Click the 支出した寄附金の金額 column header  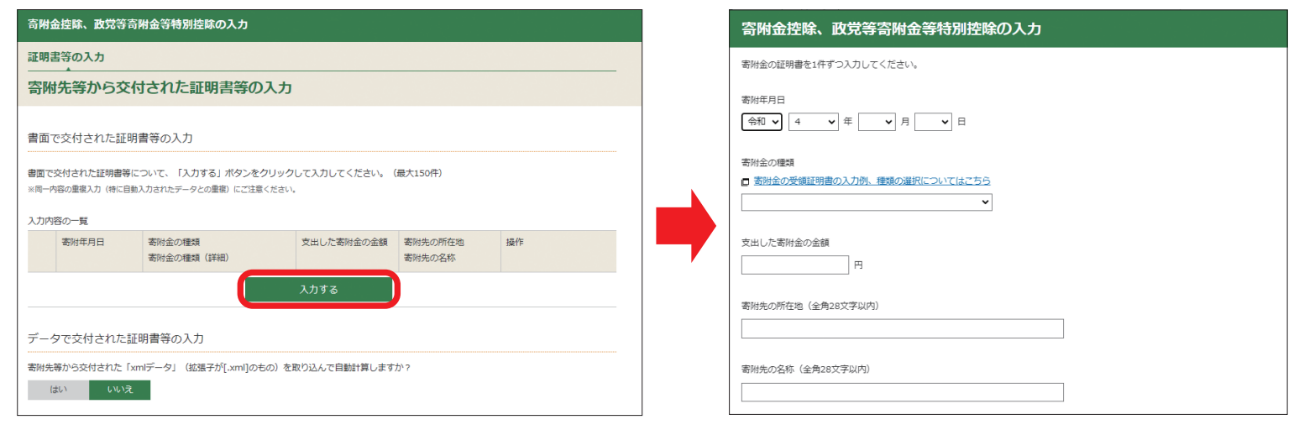tap(344, 242)
